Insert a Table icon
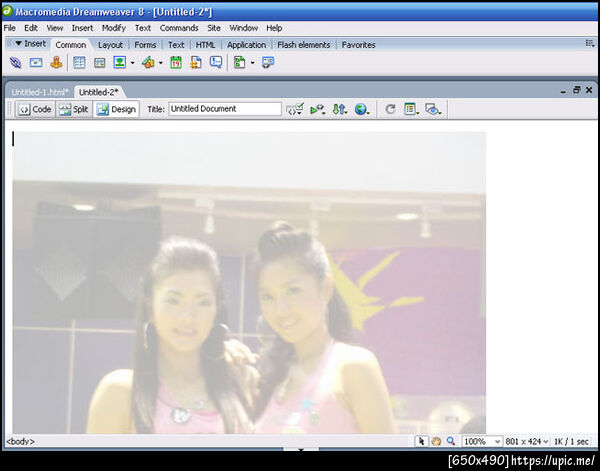Image resolution: width=600 pixels, height=471 pixels. click(79, 62)
